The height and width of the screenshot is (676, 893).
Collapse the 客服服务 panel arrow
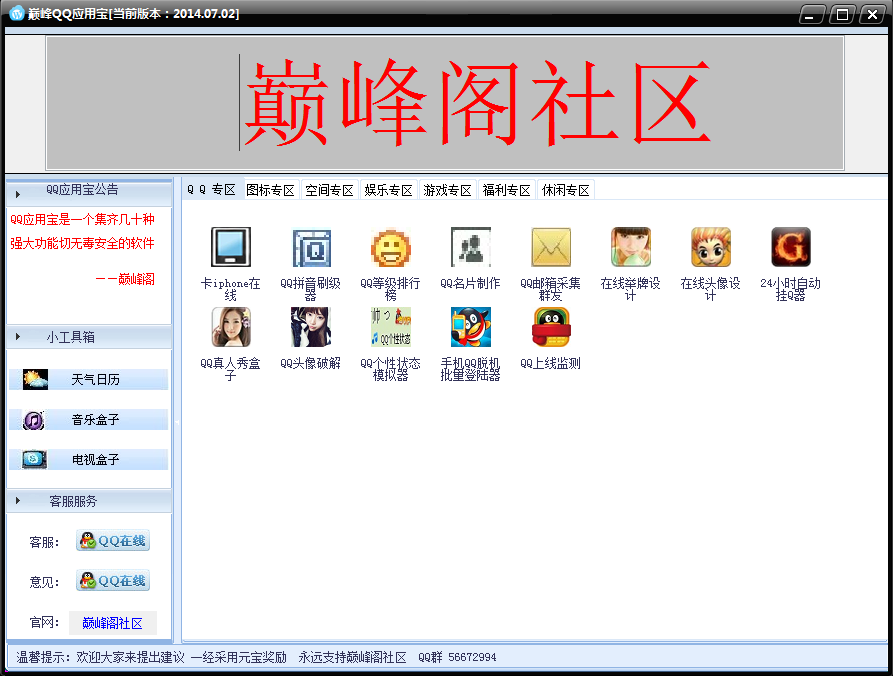[x=18, y=501]
